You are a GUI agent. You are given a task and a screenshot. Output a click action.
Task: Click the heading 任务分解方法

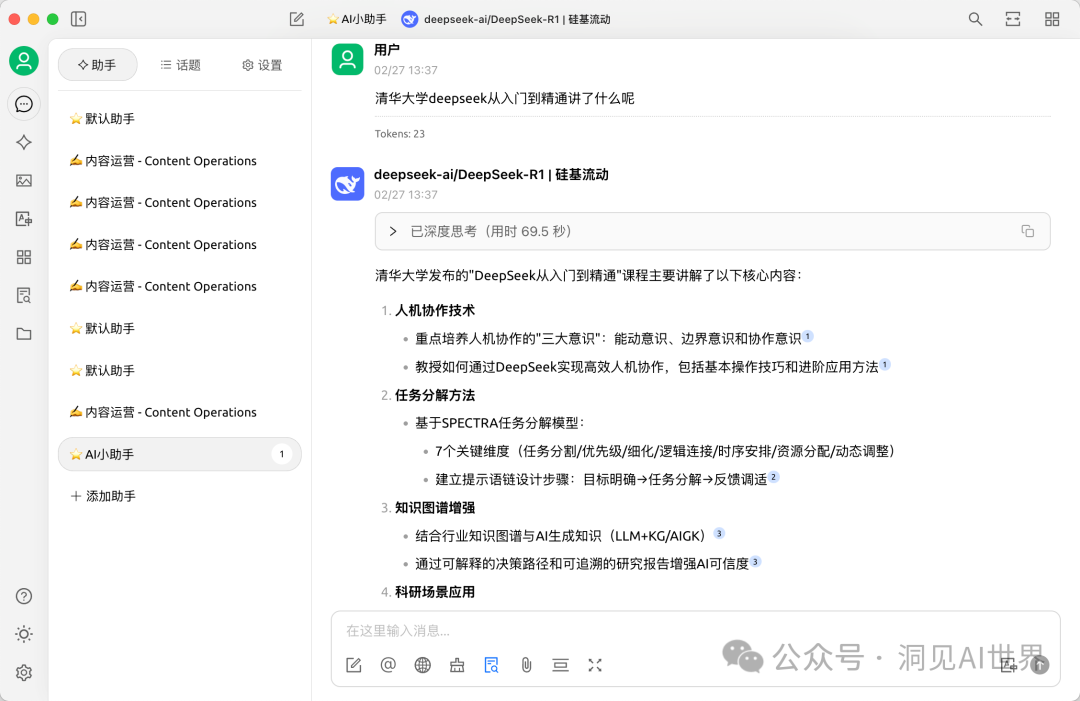pyautogui.click(x=435, y=395)
